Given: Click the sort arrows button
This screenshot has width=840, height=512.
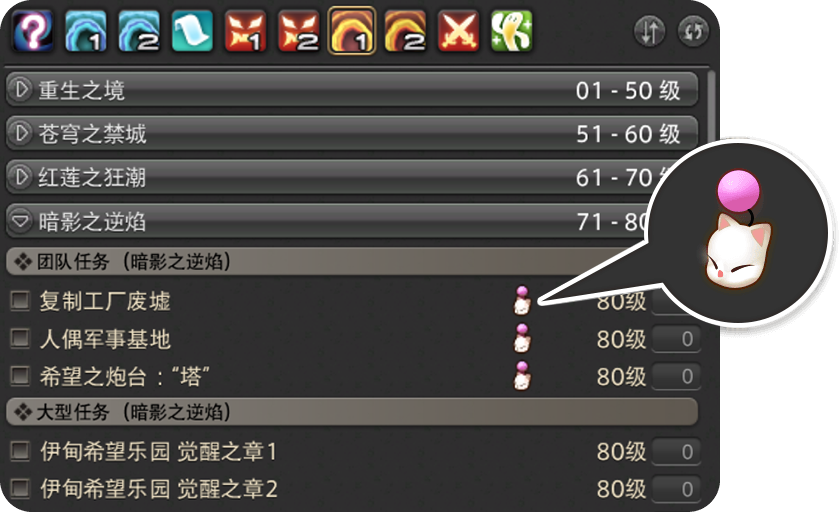Looking at the screenshot, I should 649,32.
